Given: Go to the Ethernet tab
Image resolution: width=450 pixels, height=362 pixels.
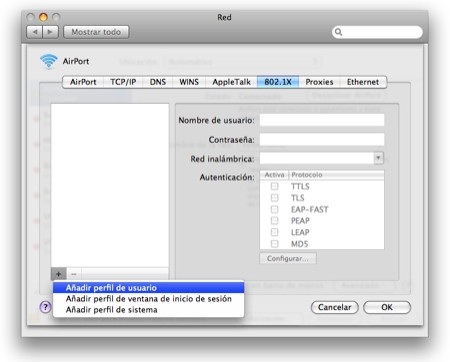Looking at the screenshot, I should pos(363,82).
